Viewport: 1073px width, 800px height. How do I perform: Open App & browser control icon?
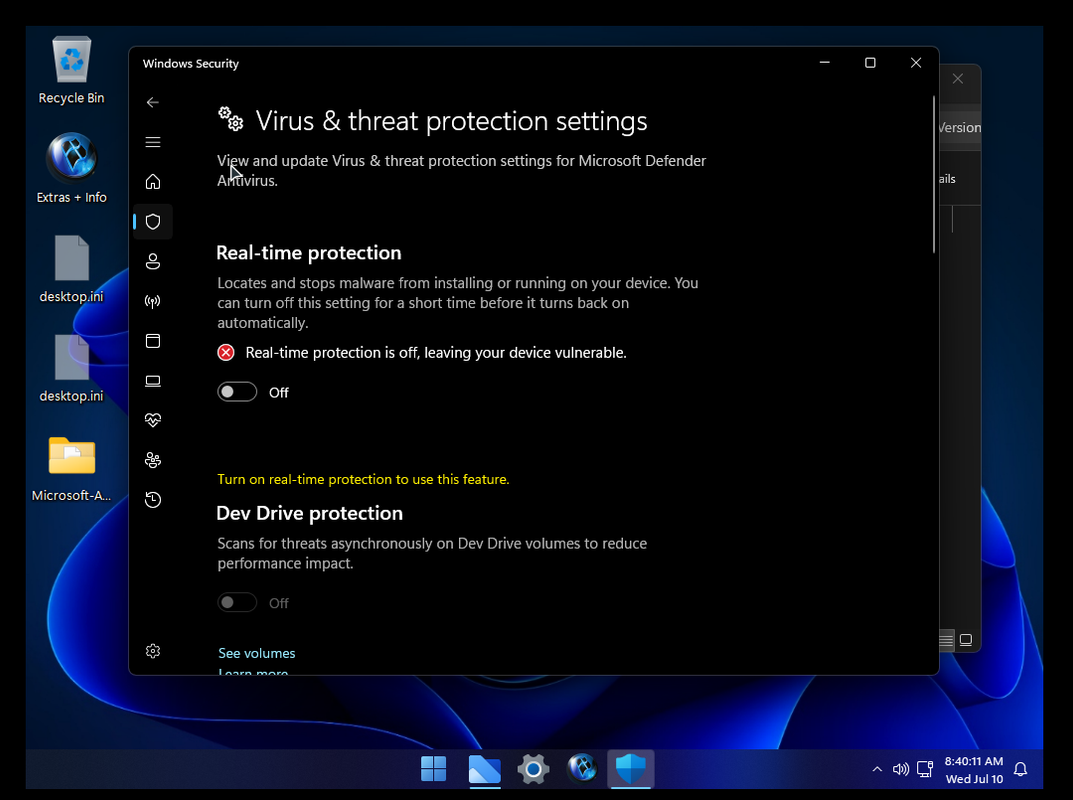point(153,341)
